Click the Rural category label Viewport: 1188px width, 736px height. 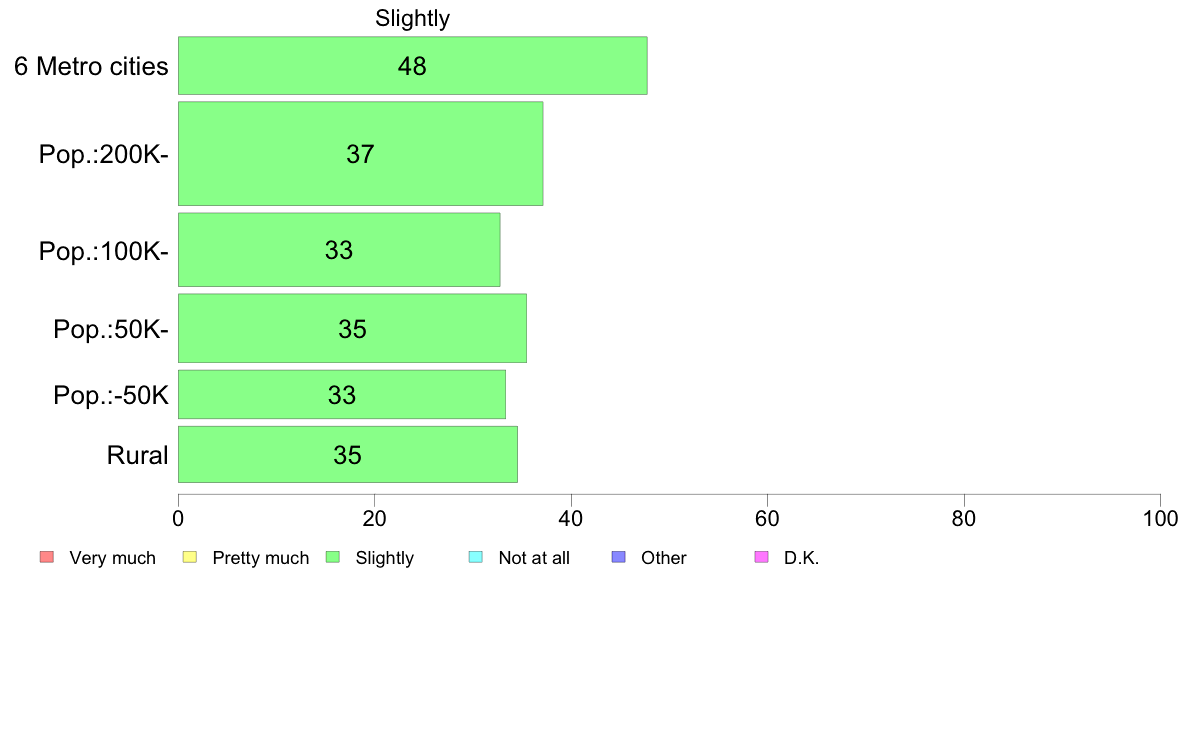(x=137, y=456)
